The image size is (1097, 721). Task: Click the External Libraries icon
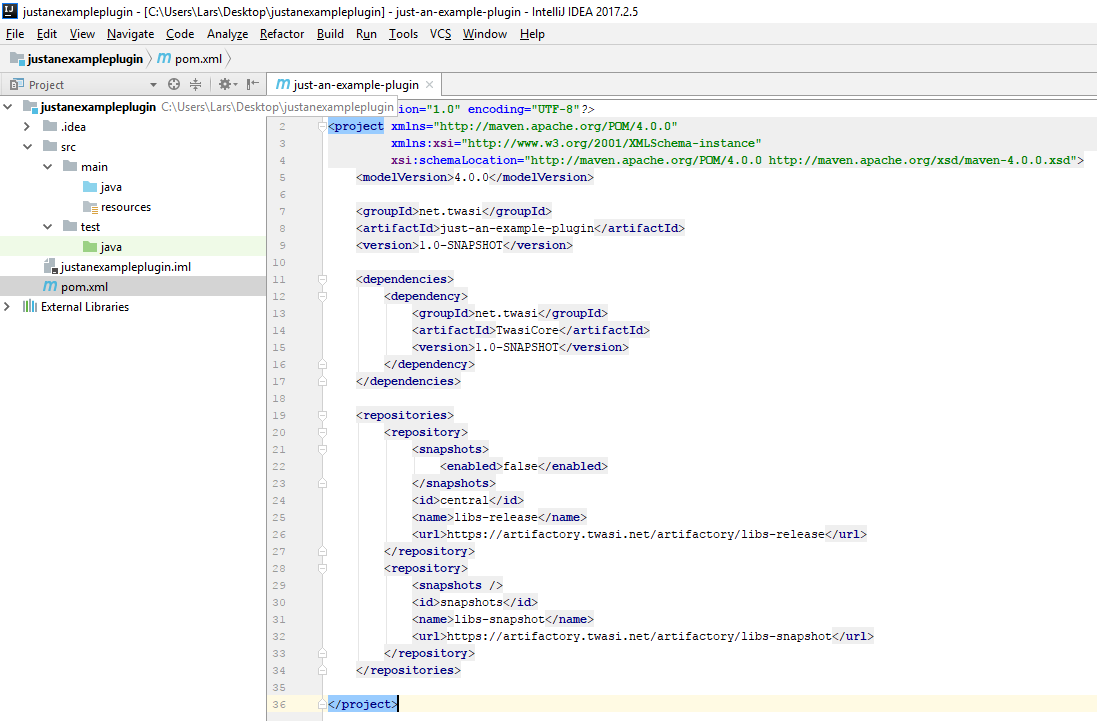tap(29, 306)
